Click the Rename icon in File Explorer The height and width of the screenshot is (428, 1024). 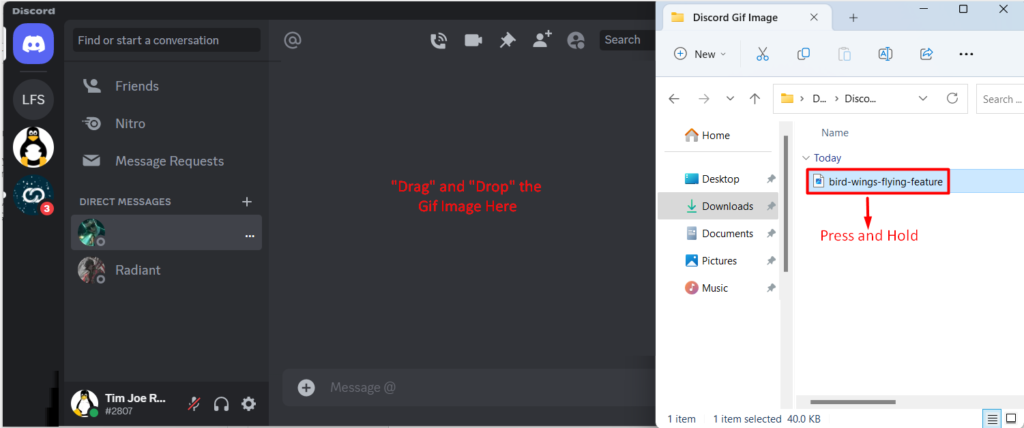(x=885, y=54)
